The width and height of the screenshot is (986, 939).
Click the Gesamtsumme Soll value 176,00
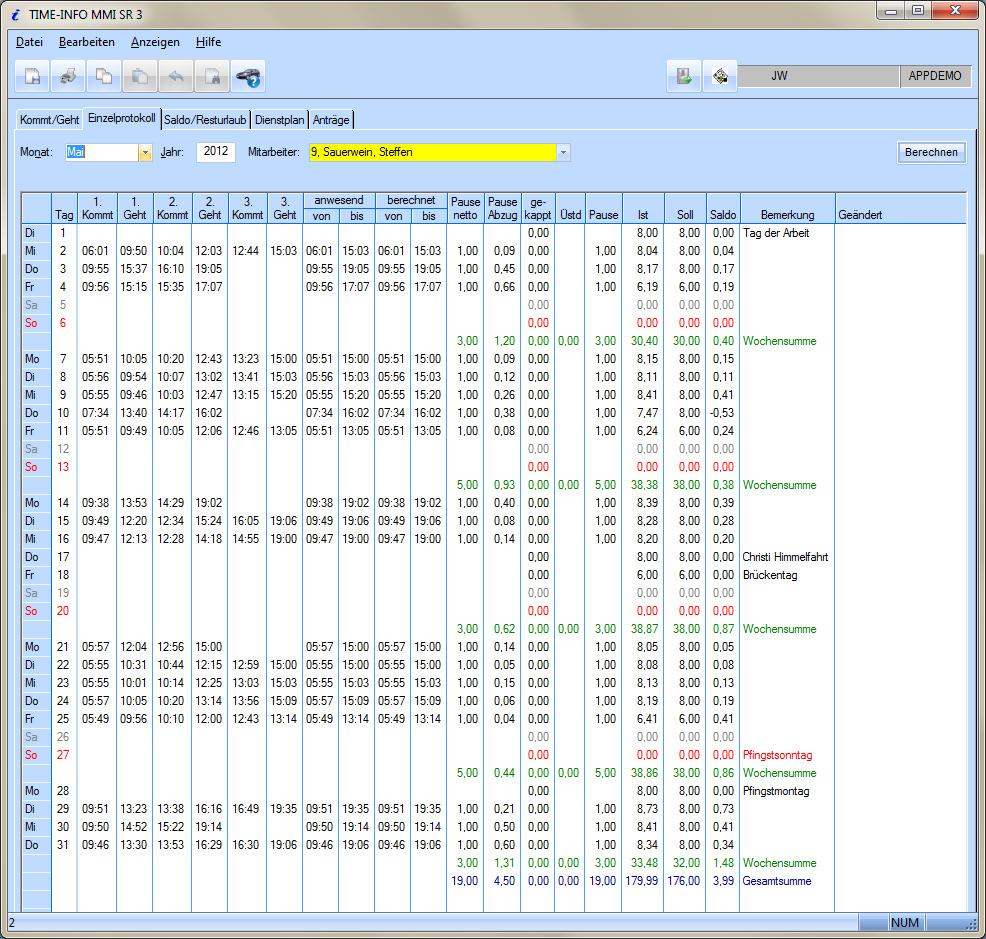coord(684,881)
